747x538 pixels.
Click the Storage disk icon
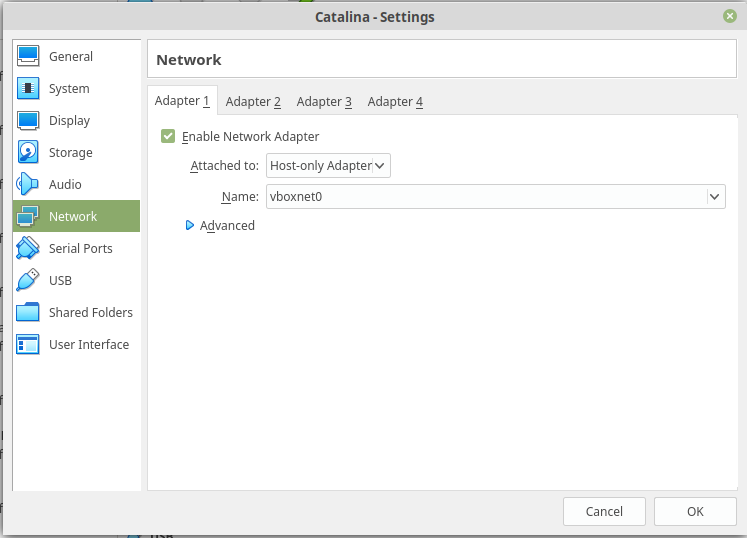28,153
